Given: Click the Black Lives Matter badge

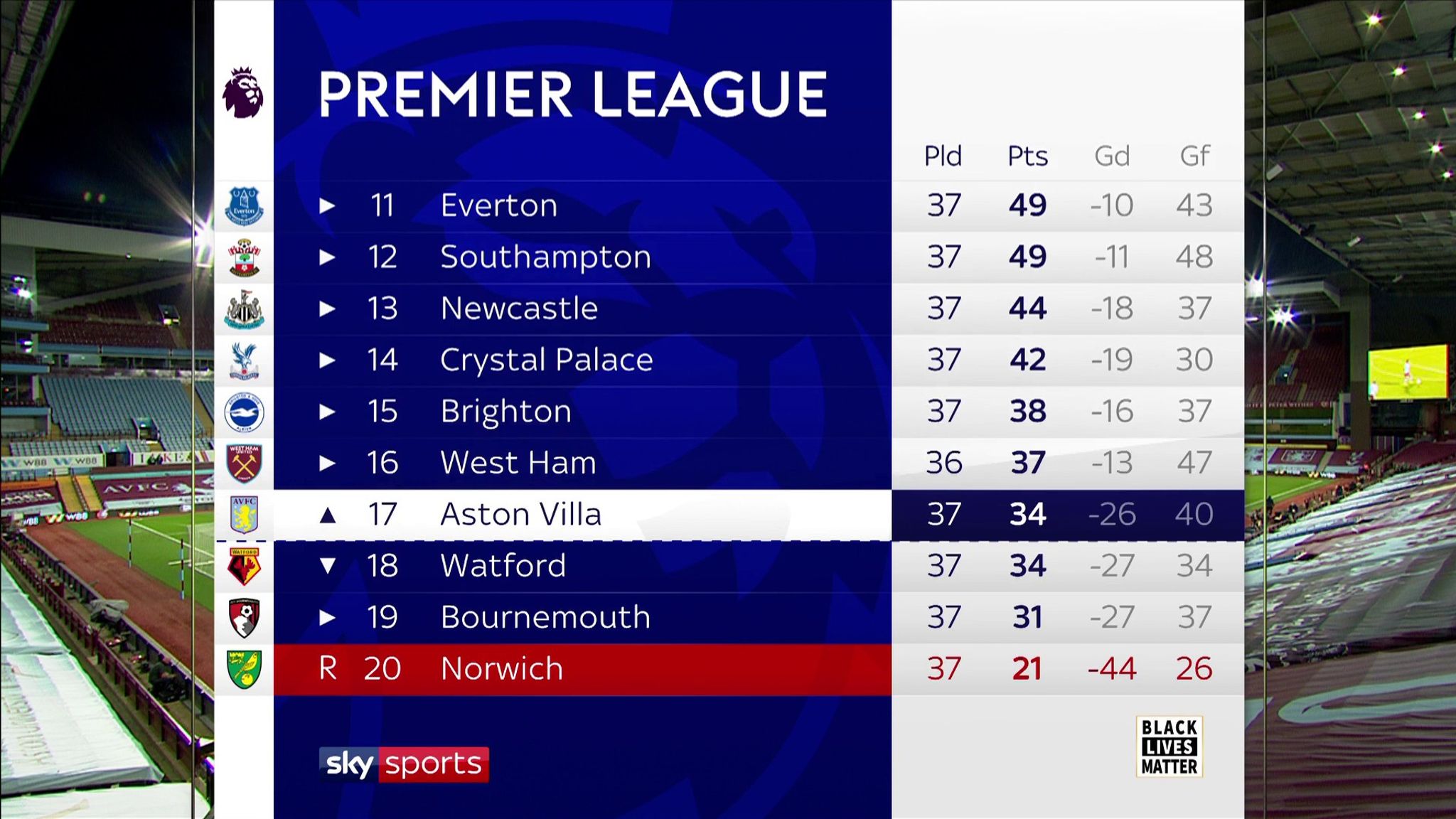Looking at the screenshot, I should point(1169,746).
